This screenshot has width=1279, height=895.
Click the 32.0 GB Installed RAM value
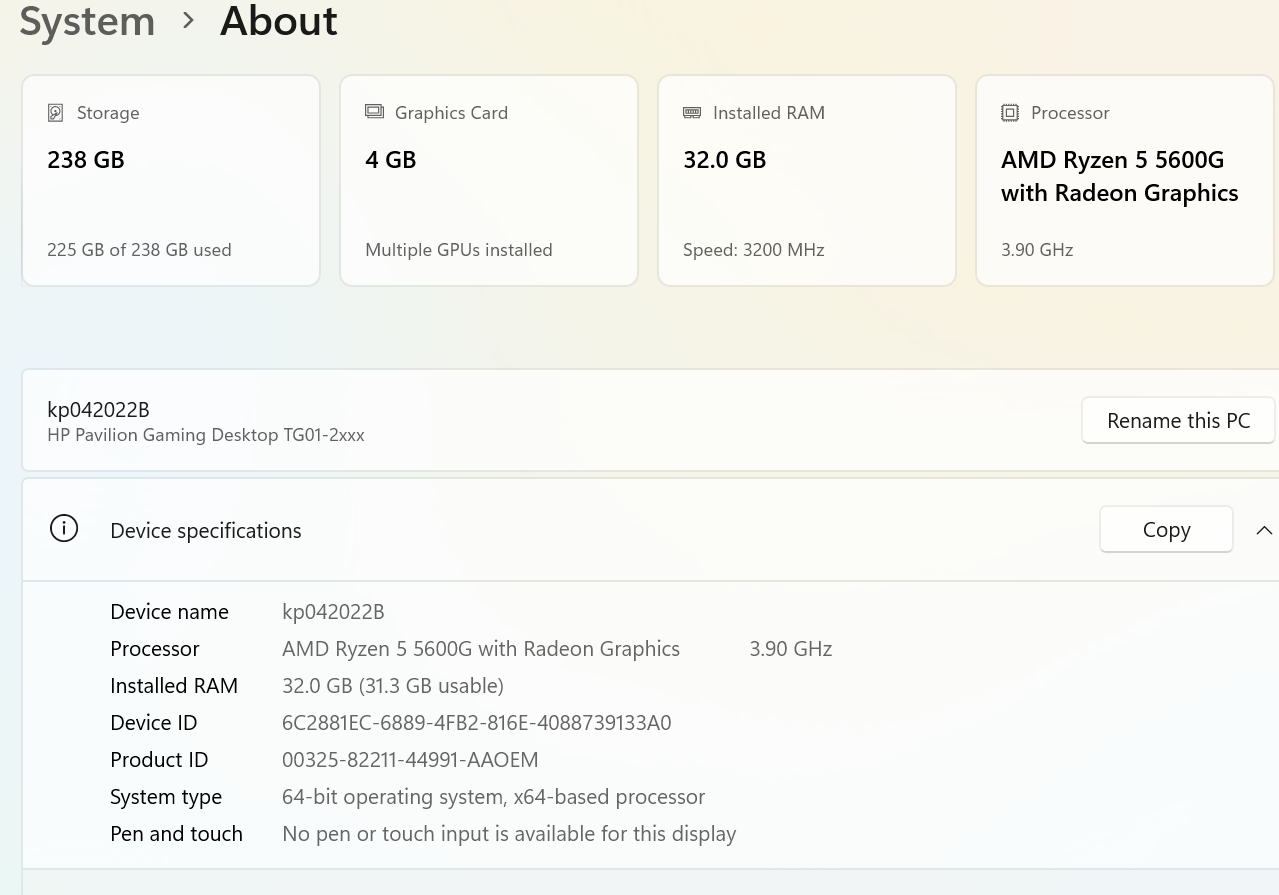click(724, 160)
